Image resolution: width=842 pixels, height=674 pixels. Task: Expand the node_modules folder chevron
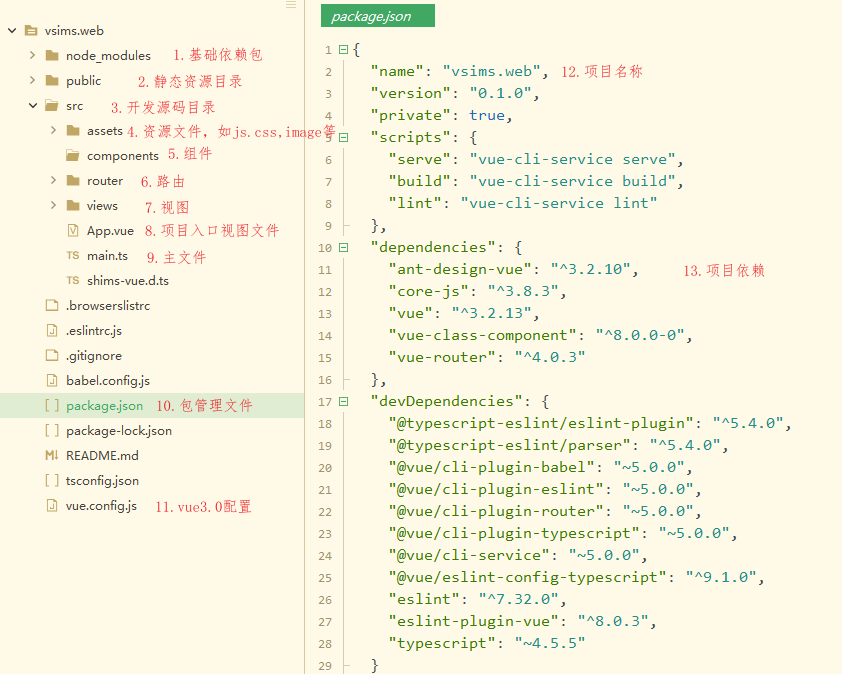[x=32, y=55]
